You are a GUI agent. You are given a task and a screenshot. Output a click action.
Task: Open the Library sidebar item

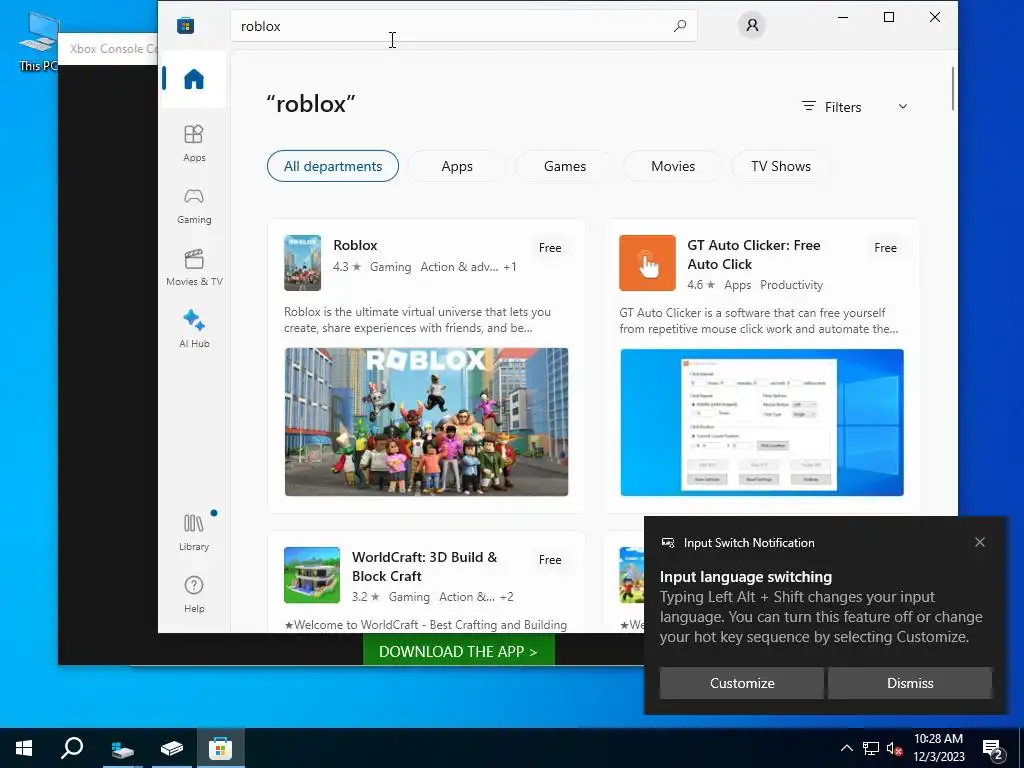194,532
